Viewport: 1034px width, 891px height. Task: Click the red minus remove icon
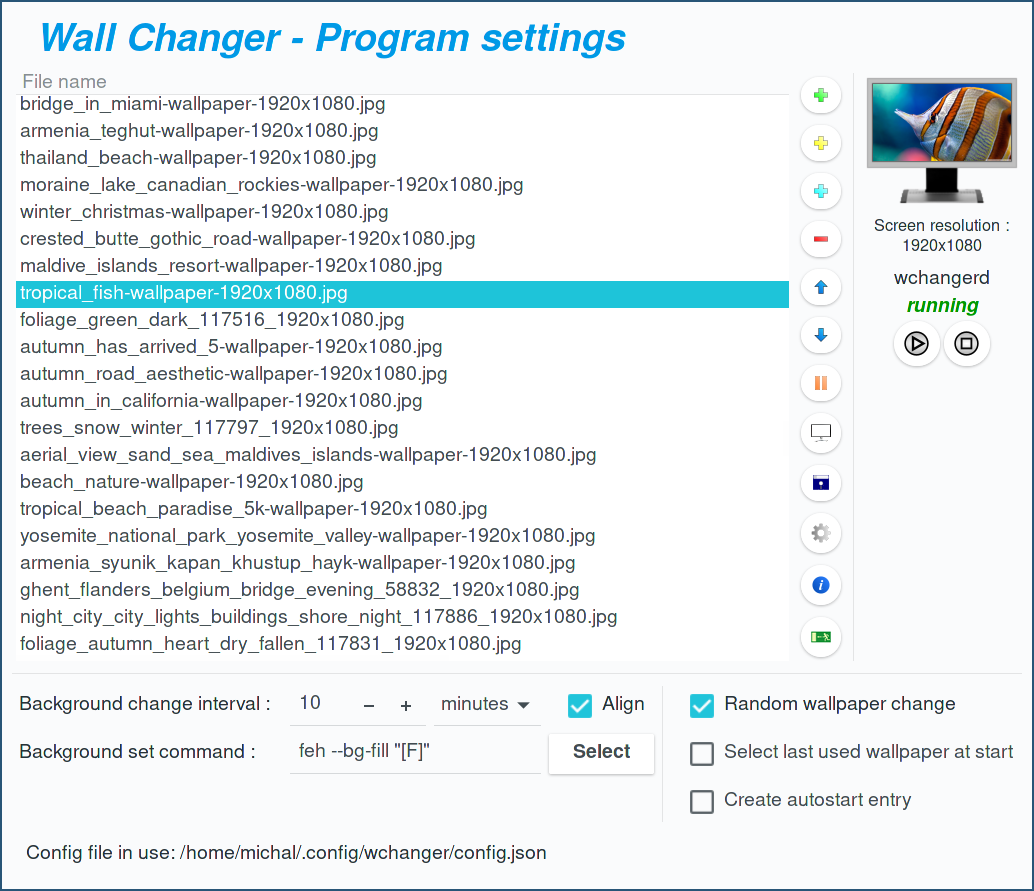821,240
